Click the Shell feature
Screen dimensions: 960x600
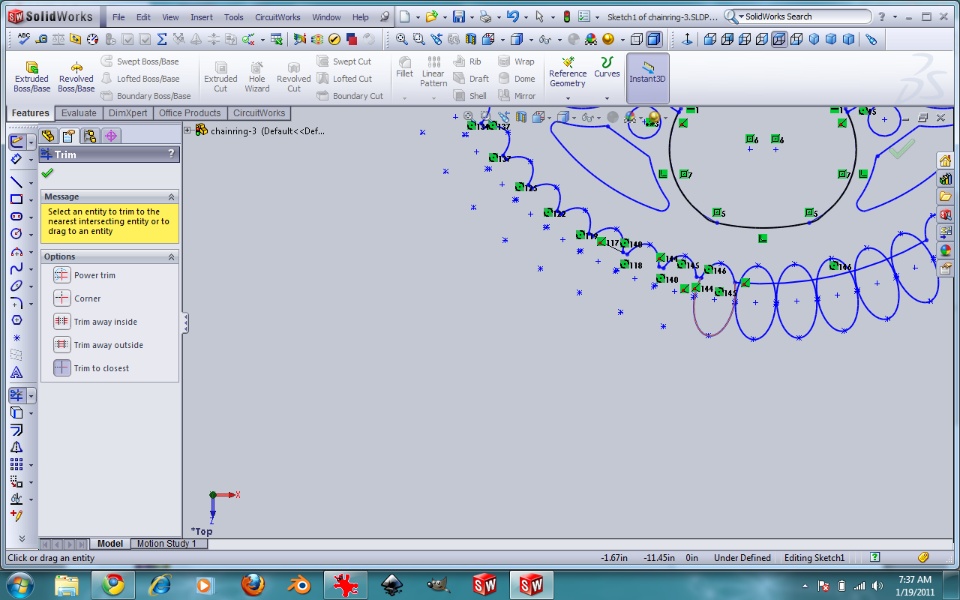point(470,96)
